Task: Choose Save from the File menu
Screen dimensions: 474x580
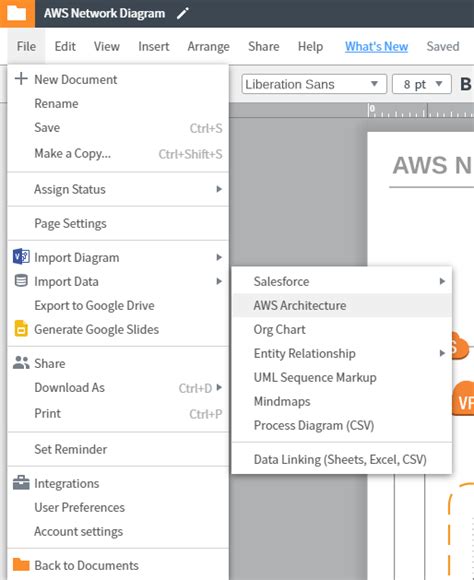Action: [118, 128]
